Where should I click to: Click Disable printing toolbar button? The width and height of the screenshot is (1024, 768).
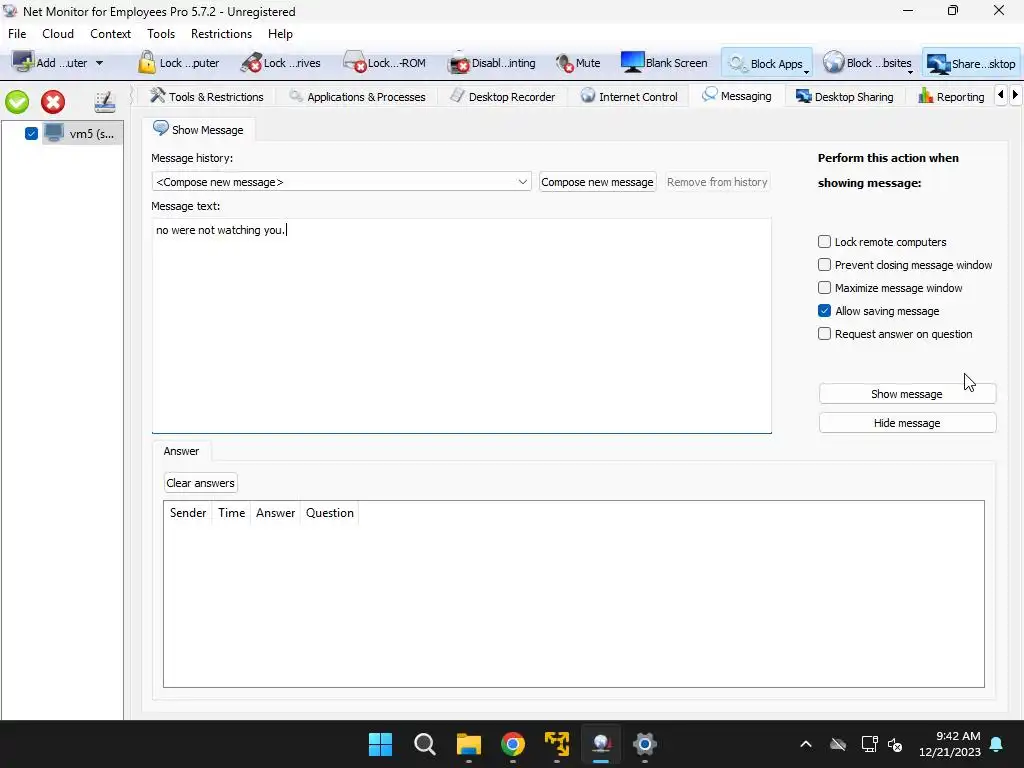coord(492,63)
